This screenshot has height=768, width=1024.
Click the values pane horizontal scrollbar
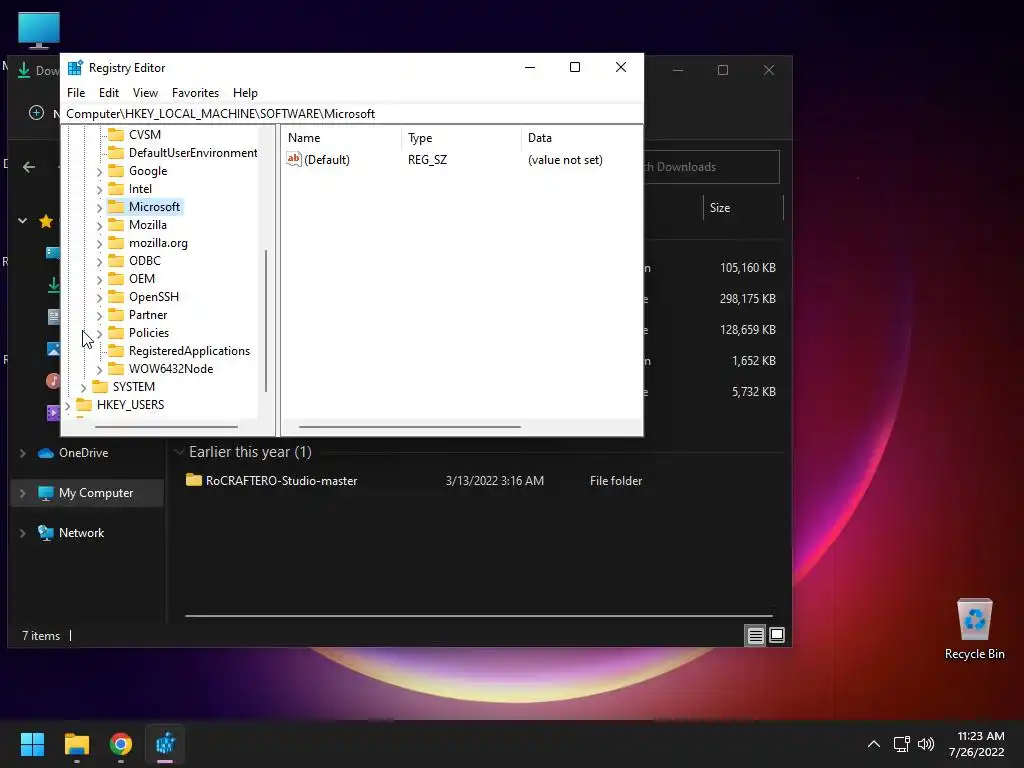point(409,427)
